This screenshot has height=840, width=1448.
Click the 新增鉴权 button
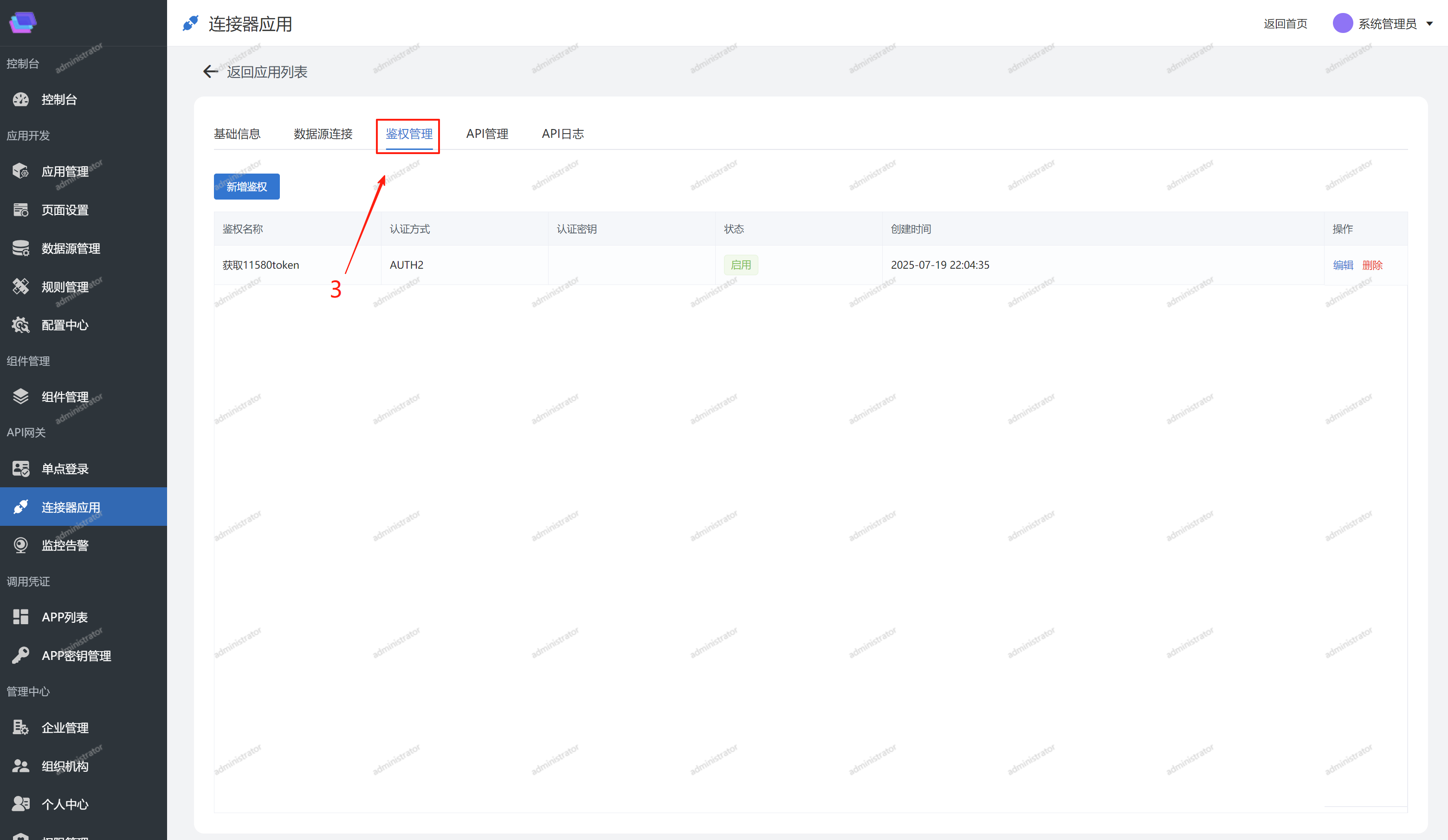[x=246, y=187]
